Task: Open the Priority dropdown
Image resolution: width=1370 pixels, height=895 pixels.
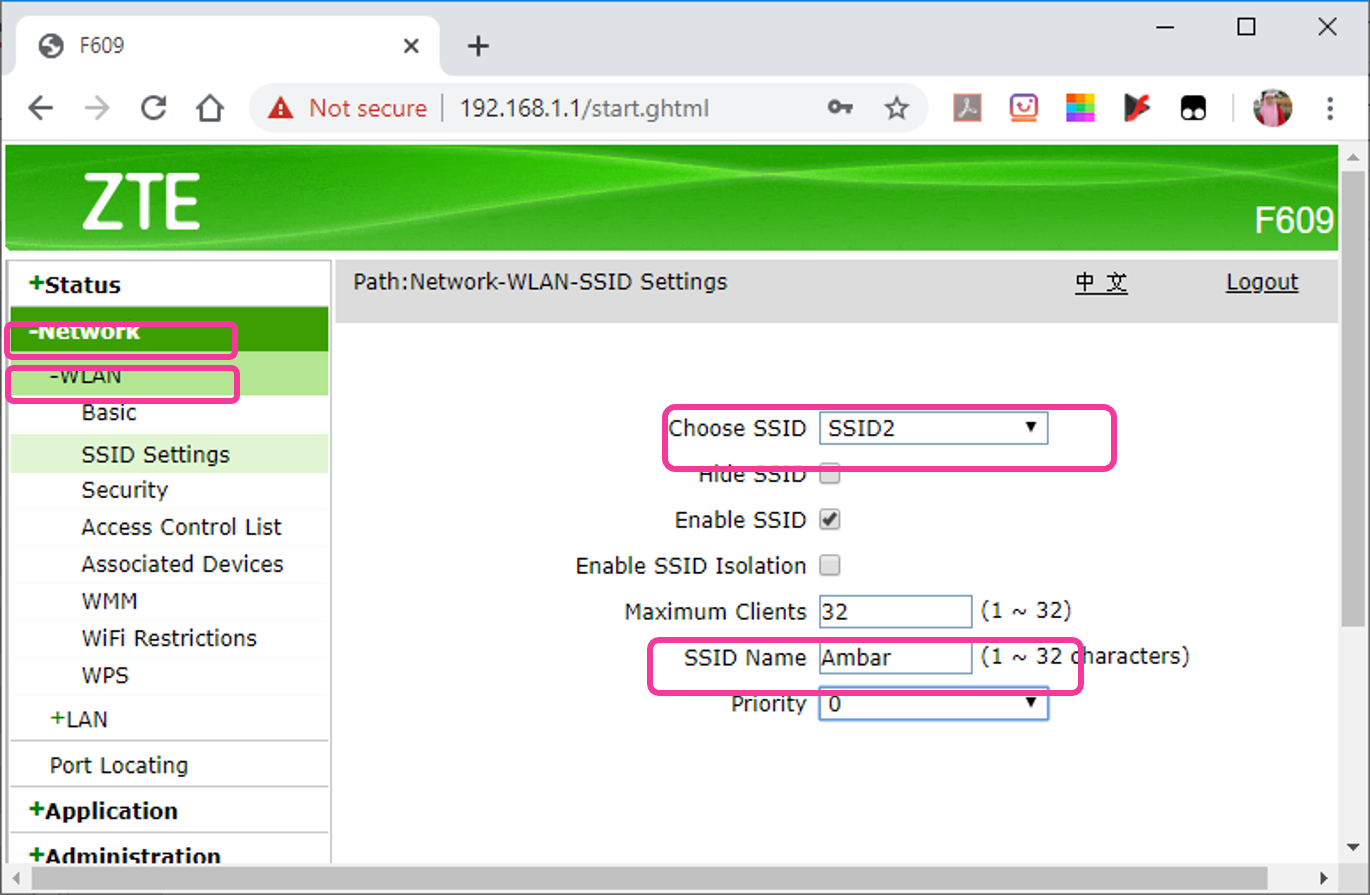Action: click(932, 704)
